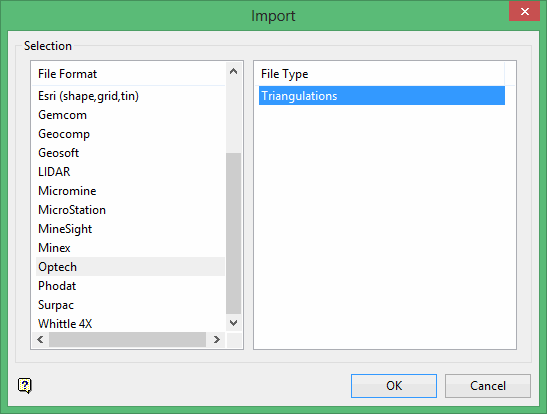Select the Surpac file format

[130, 305]
